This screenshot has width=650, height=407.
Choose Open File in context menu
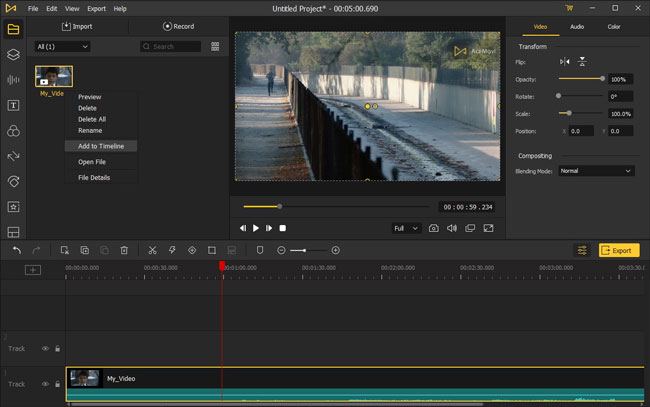click(x=92, y=162)
